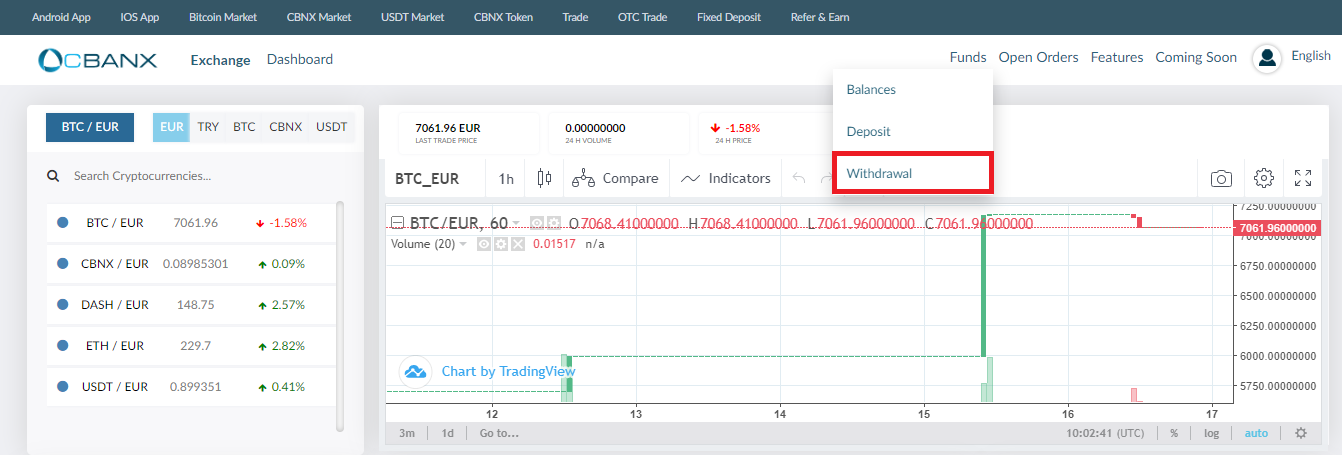Open CBNX Market link

click(319, 17)
